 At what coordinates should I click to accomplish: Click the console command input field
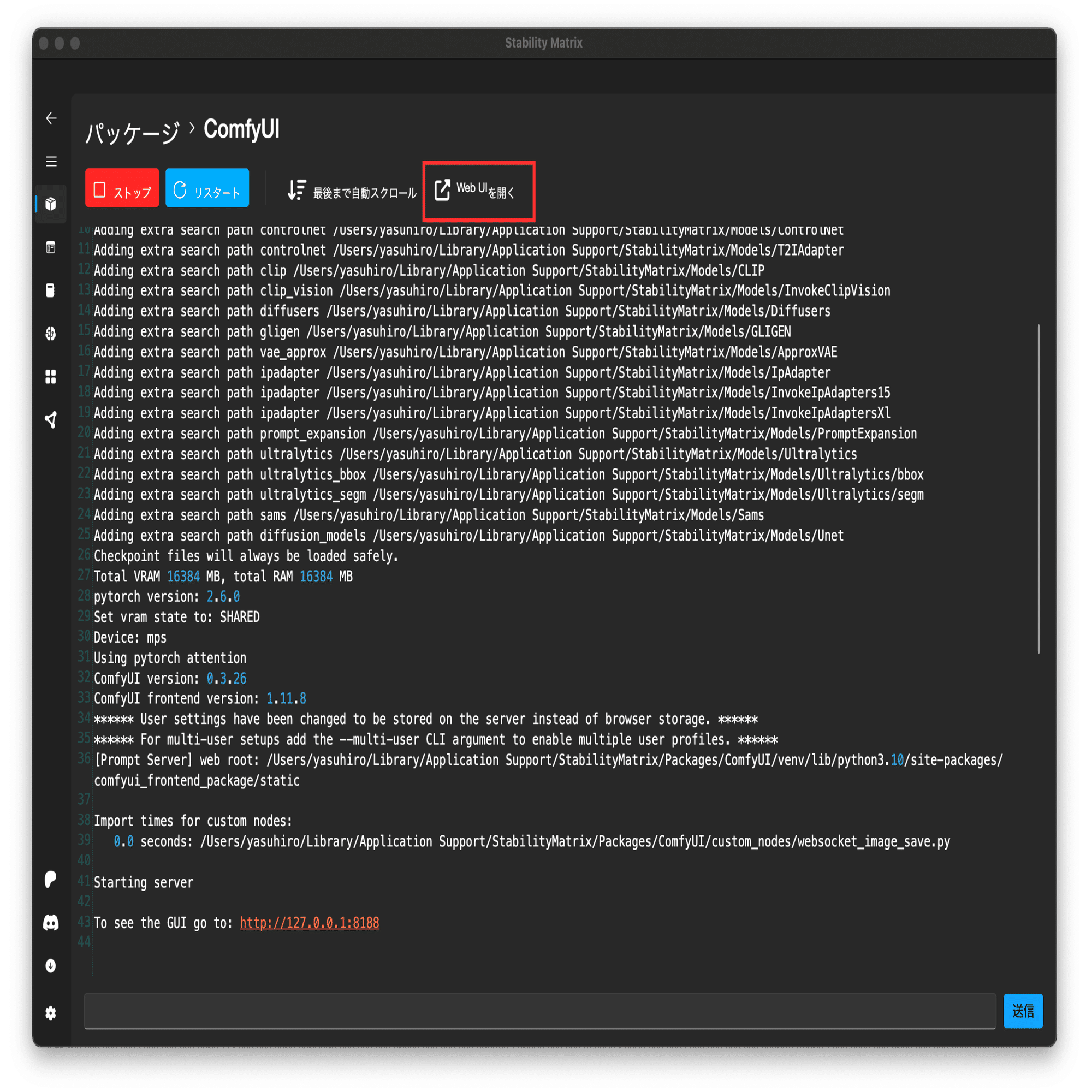coord(539,1011)
